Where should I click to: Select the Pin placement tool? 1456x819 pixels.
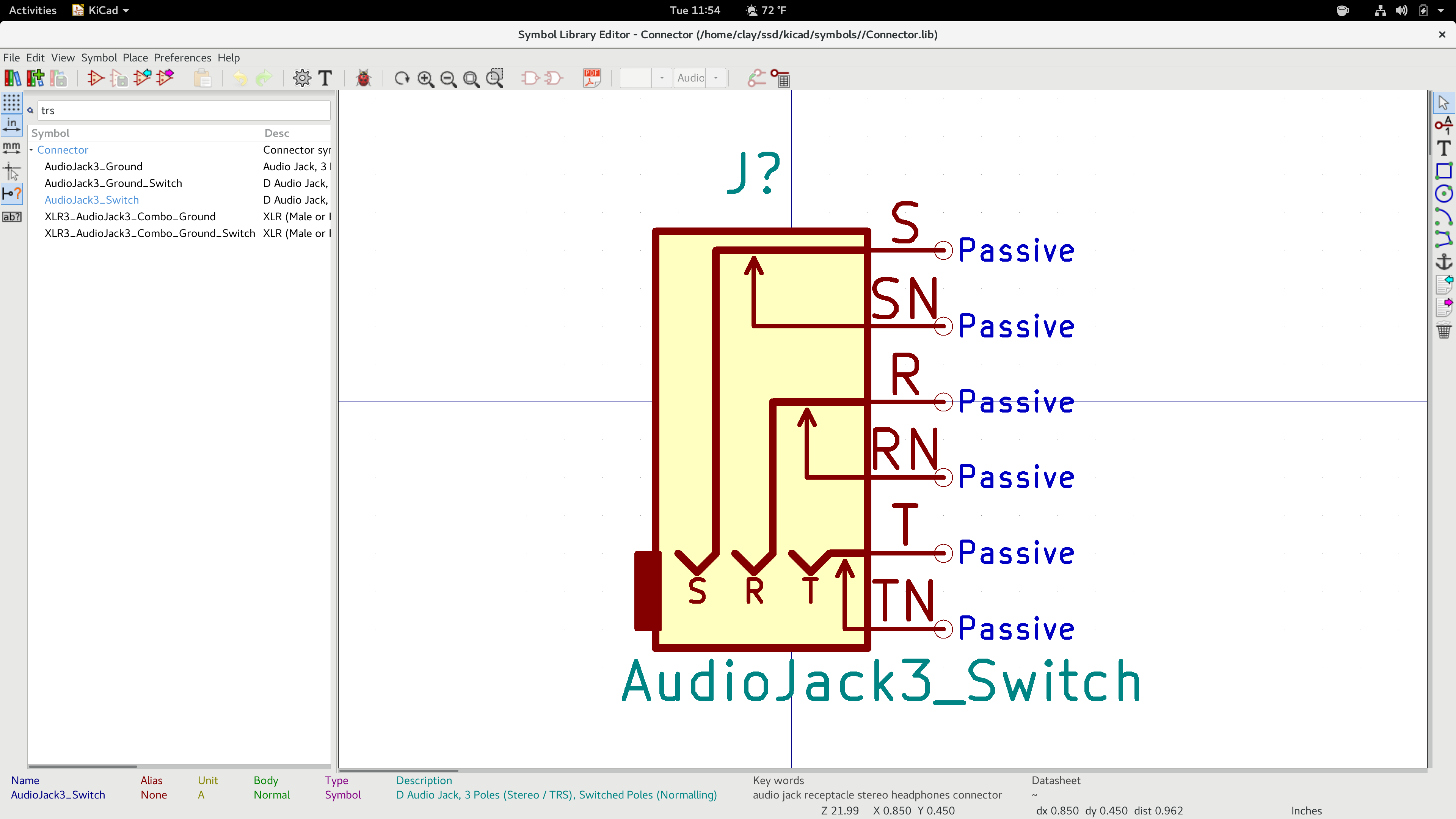click(x=1443, y=126)
